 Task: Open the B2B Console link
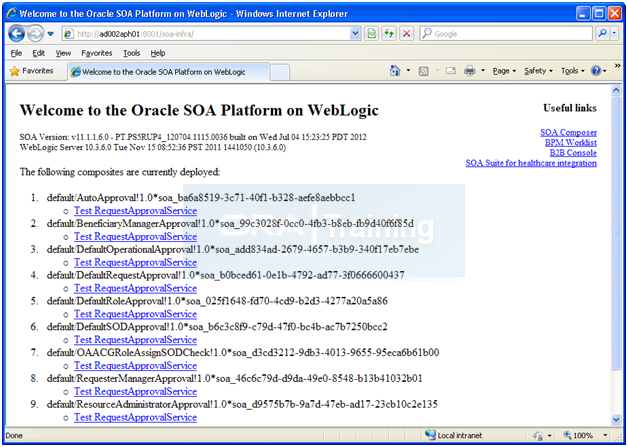[573, 153]
